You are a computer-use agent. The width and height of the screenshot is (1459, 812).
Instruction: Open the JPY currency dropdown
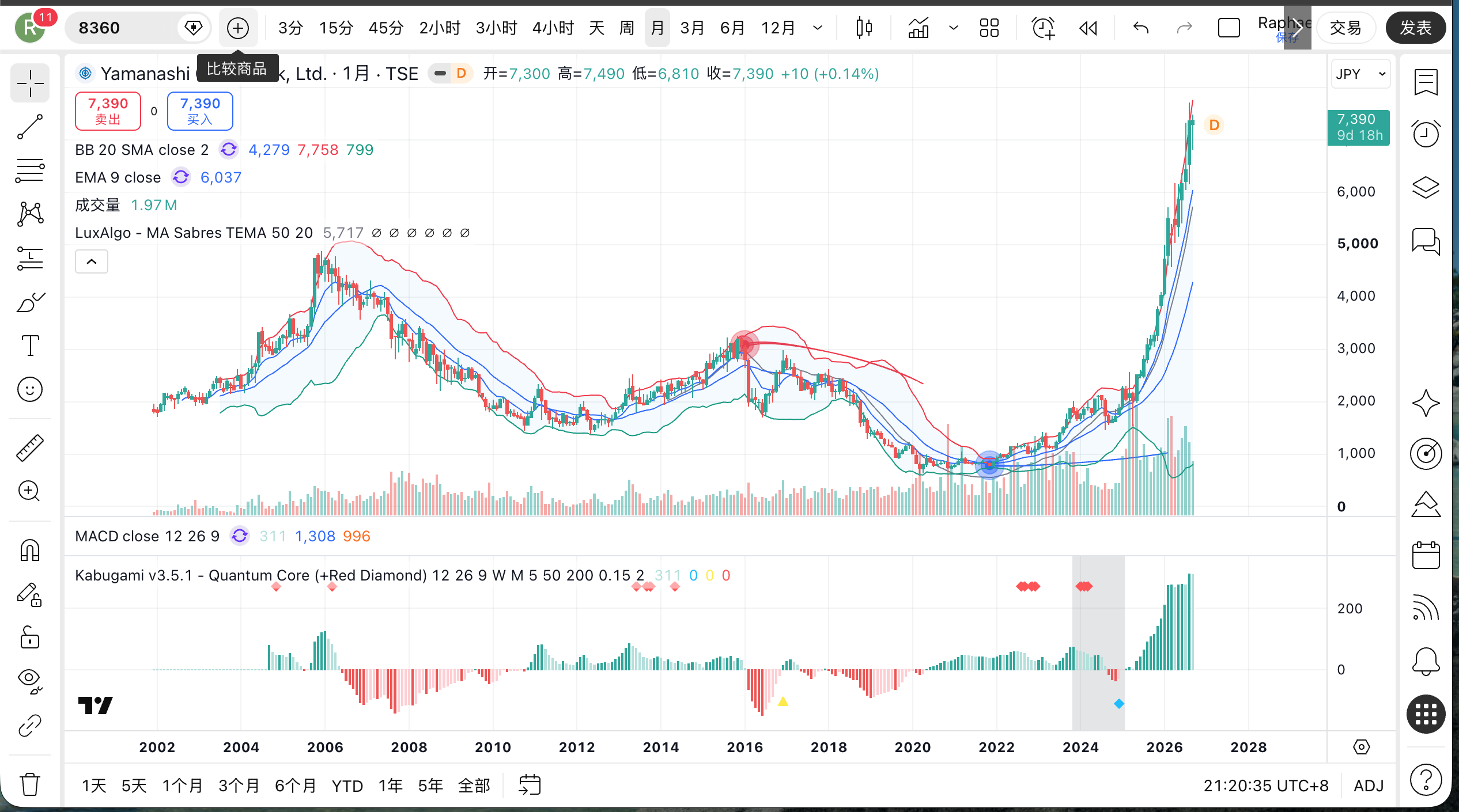1360,74
